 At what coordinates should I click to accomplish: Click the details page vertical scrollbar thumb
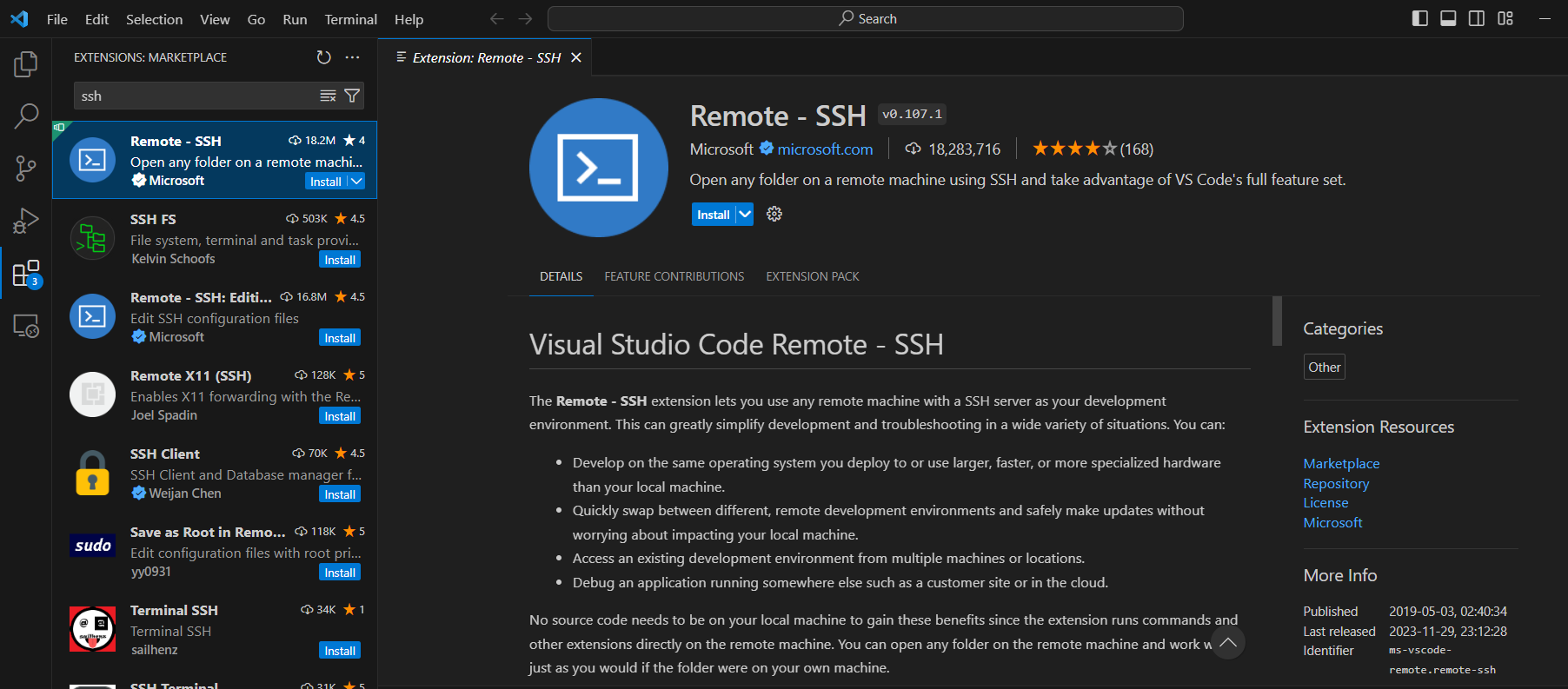click(x=1277, y=321)
